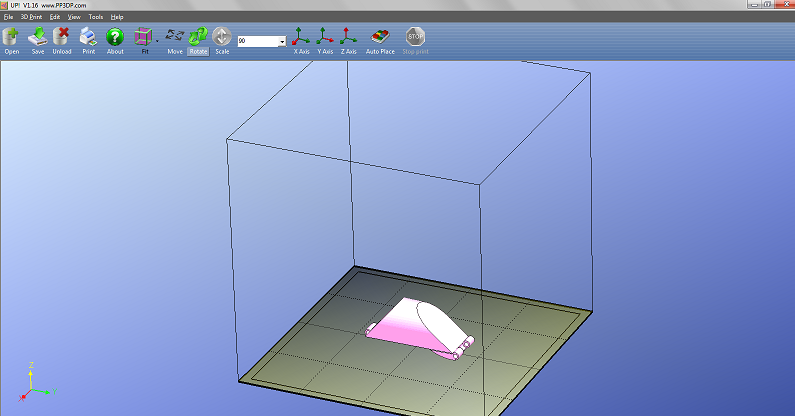Click the Save icon in toolbar

[x=38, y=41]
